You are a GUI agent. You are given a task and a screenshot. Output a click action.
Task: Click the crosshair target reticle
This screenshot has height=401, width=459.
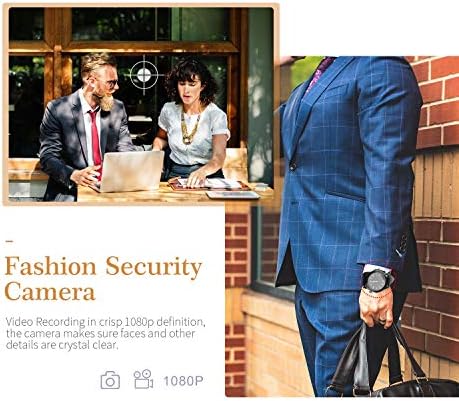click(x=144, y=75)
